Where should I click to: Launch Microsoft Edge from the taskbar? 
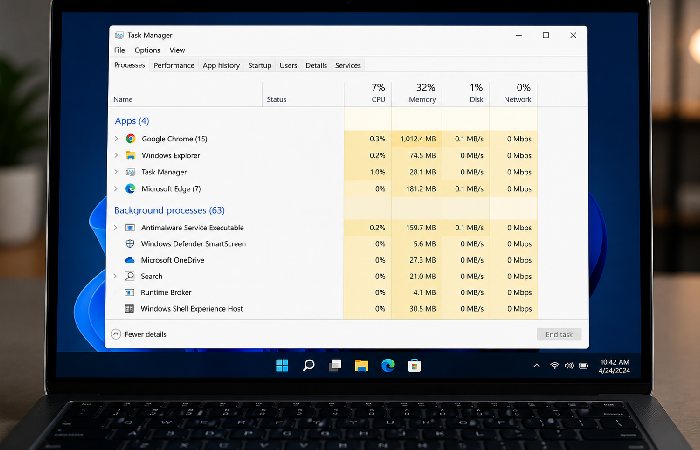pyautogui.click(x=388, y=366)
